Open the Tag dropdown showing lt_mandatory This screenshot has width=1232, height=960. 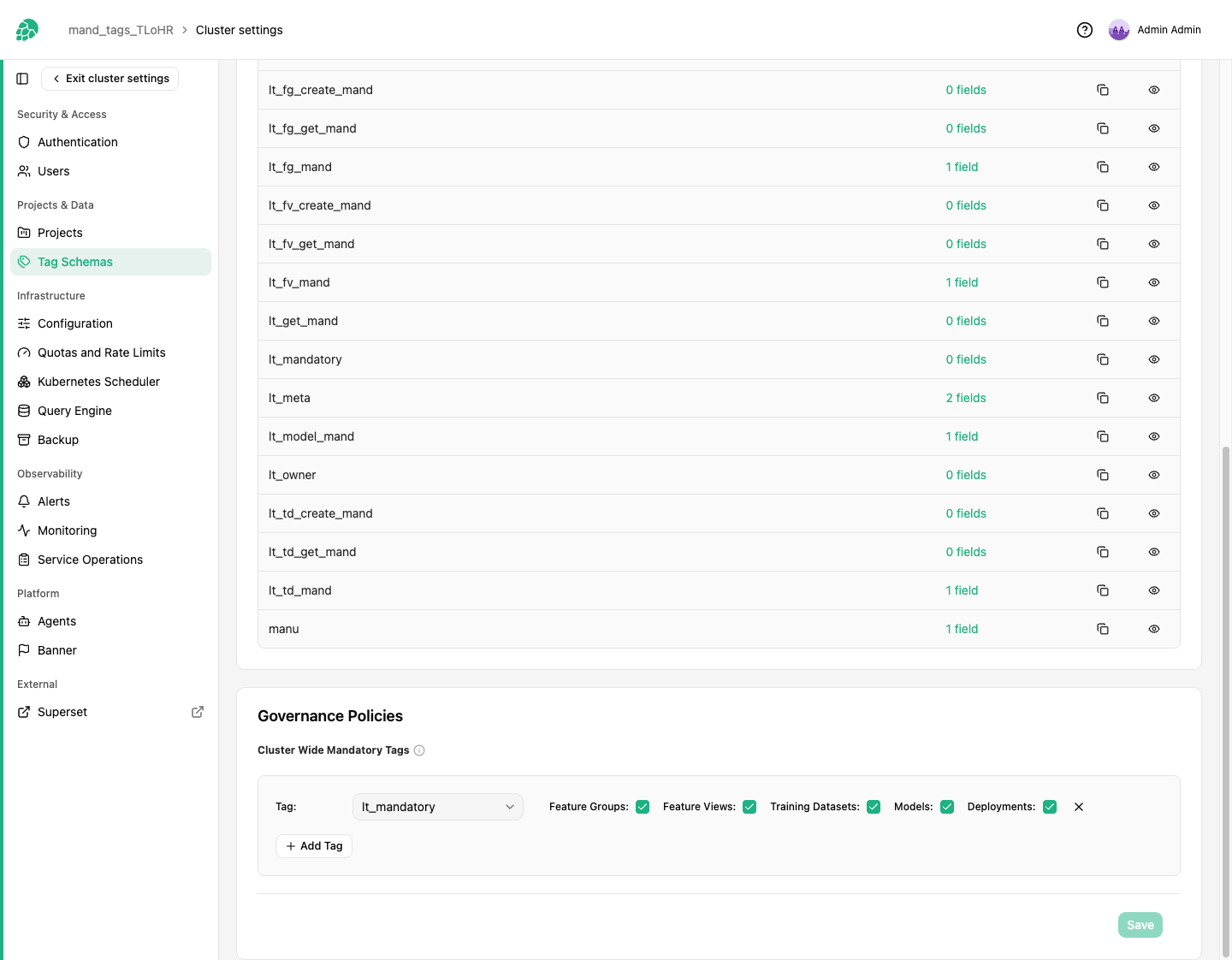pyautogui.click(x=437, y=807)
